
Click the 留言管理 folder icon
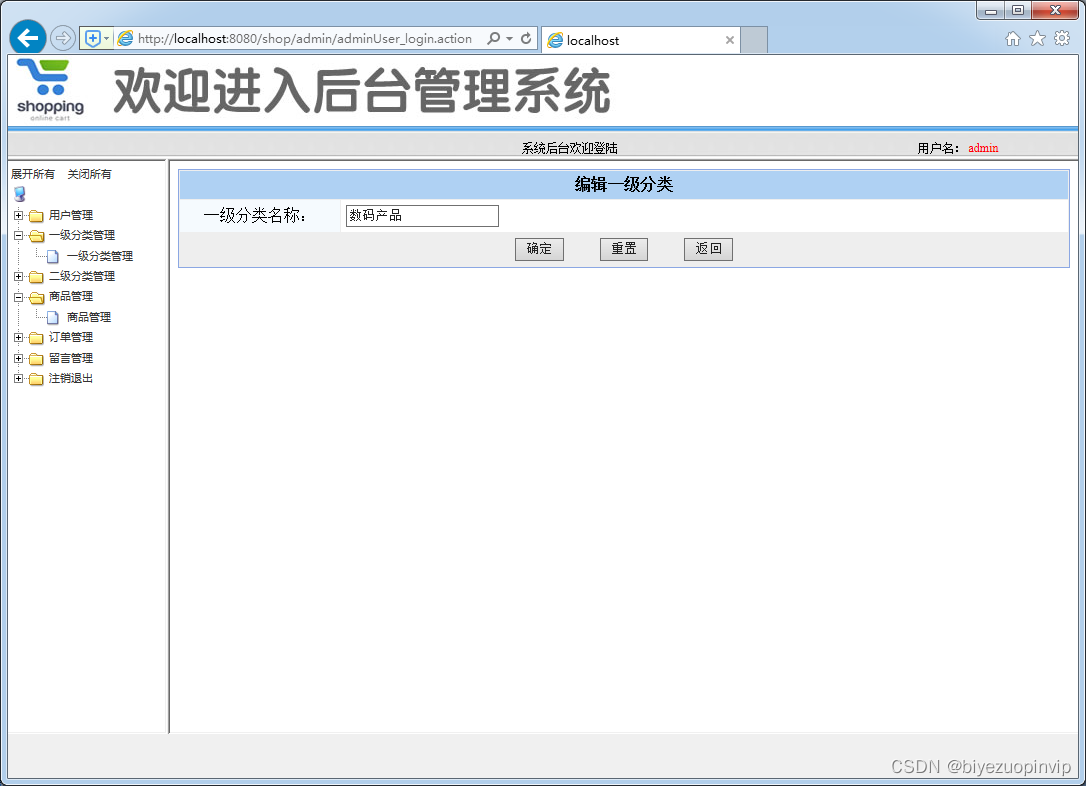36,359
